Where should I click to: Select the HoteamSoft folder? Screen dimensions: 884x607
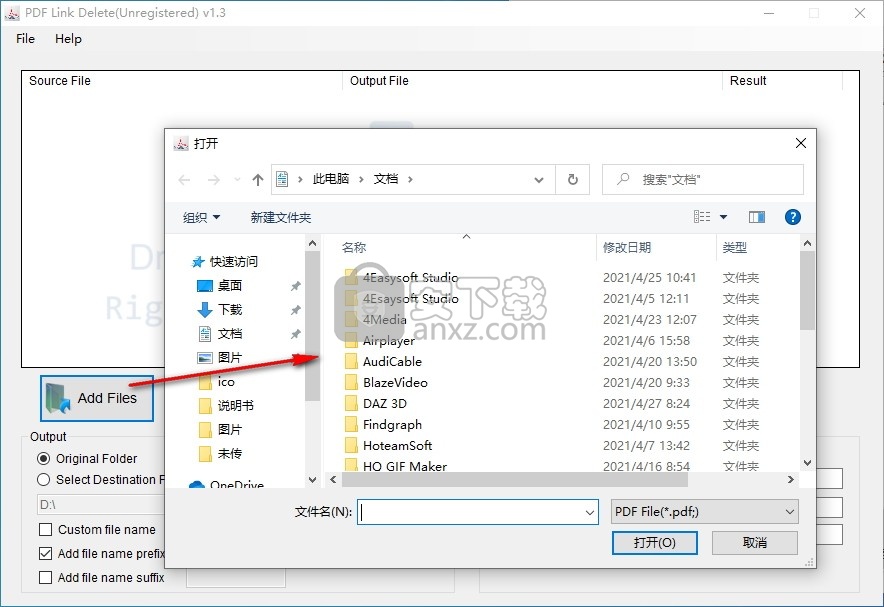coord(397,445)
